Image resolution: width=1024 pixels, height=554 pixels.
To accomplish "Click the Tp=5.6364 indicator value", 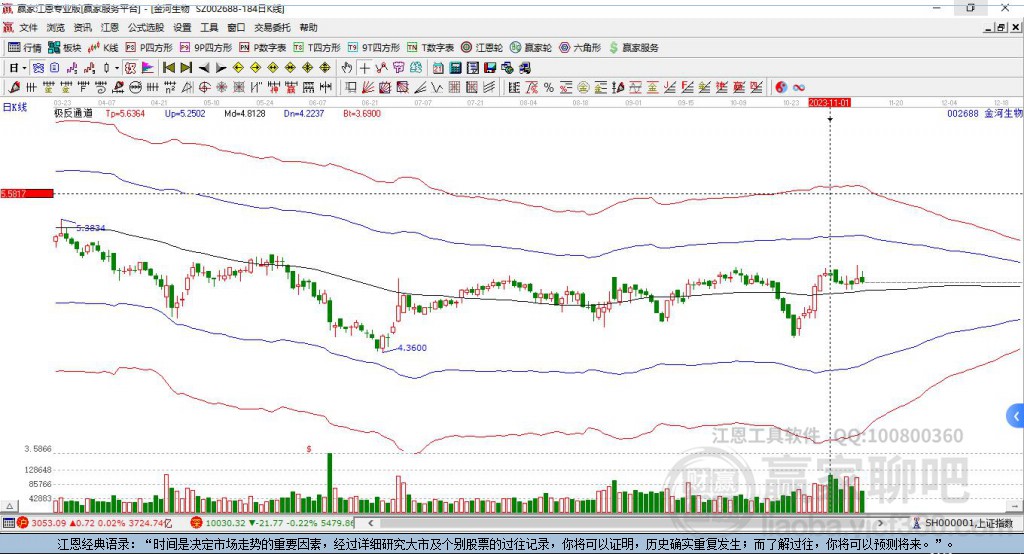I will click(x=125, y=114).
